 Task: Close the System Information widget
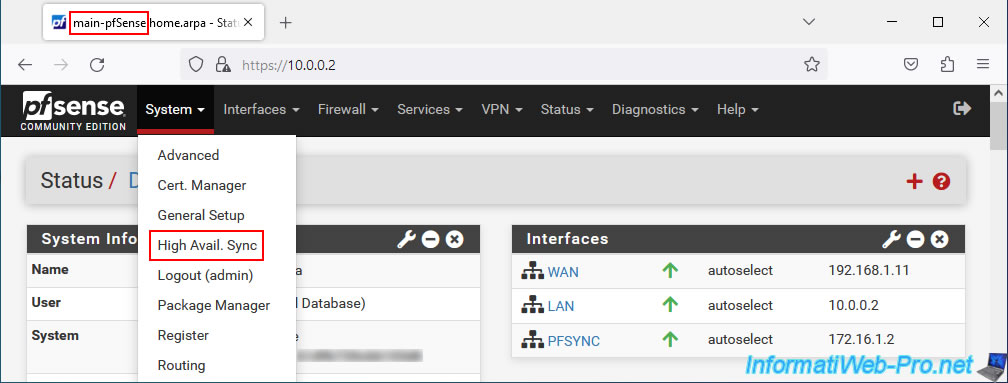coord(454,240)
